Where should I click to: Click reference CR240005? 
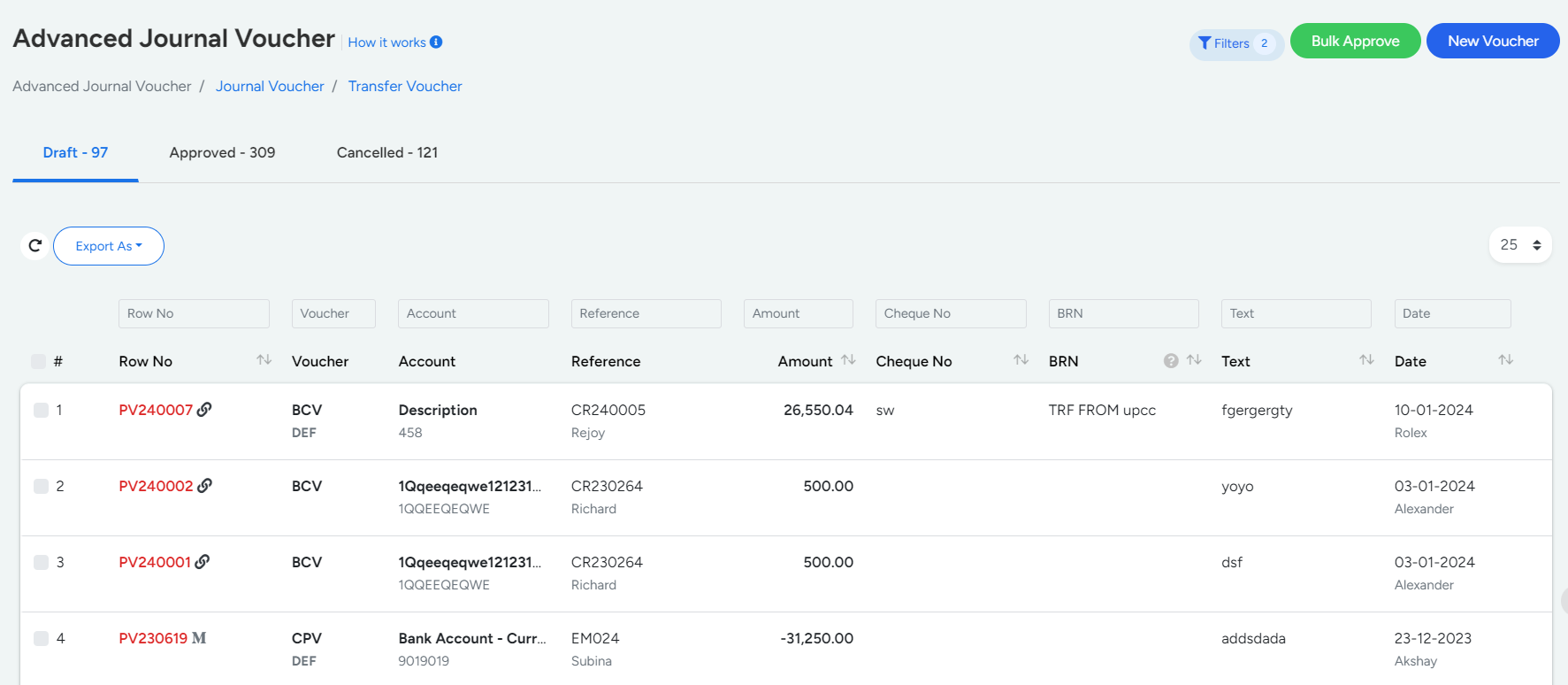[608, 410]
